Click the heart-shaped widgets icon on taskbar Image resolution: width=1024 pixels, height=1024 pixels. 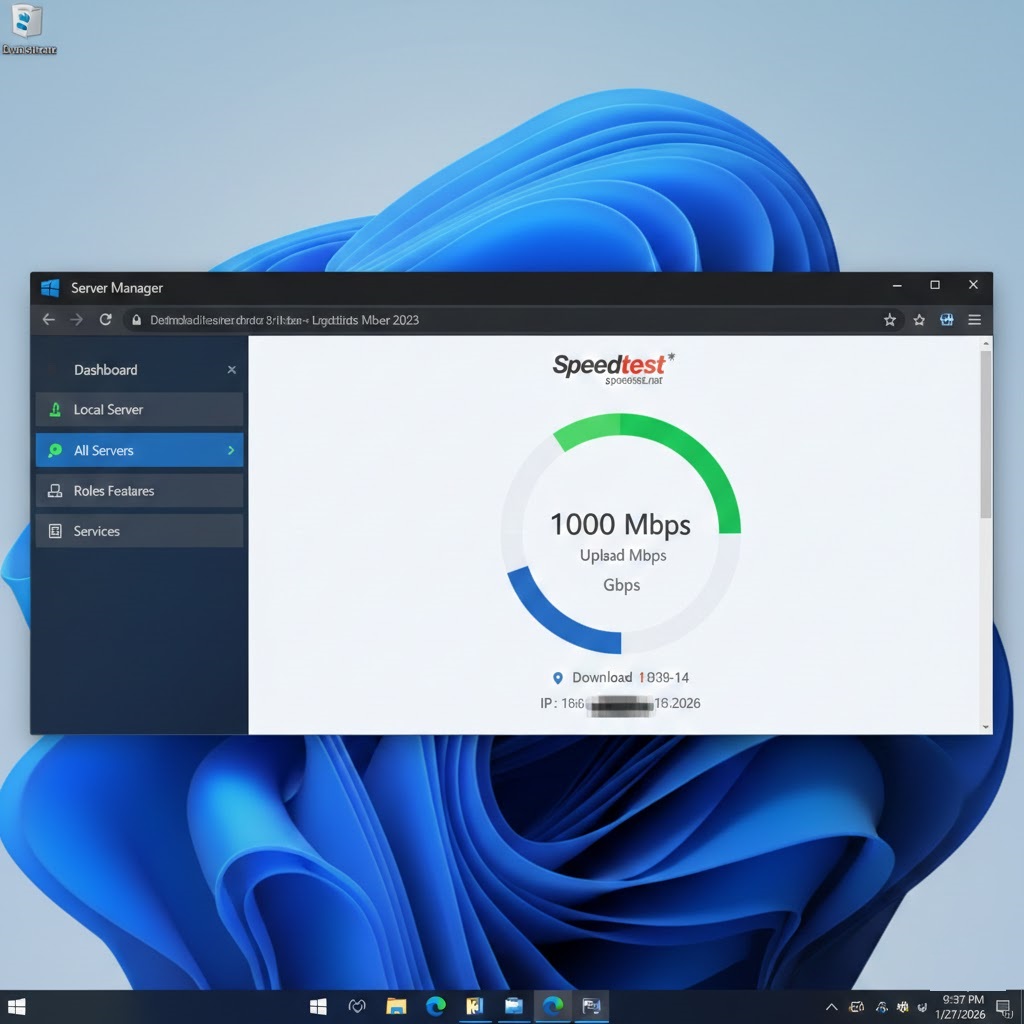pos(357,1006)
